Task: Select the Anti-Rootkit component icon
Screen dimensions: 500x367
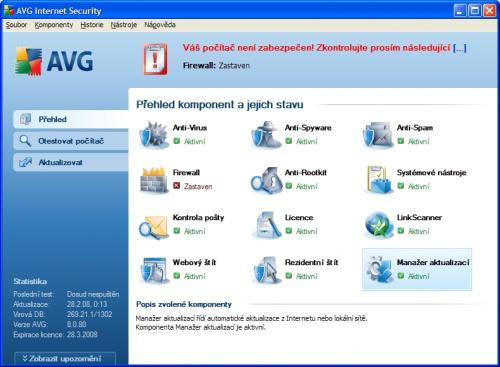Action: pyautogui.click(x=266, y=180)
